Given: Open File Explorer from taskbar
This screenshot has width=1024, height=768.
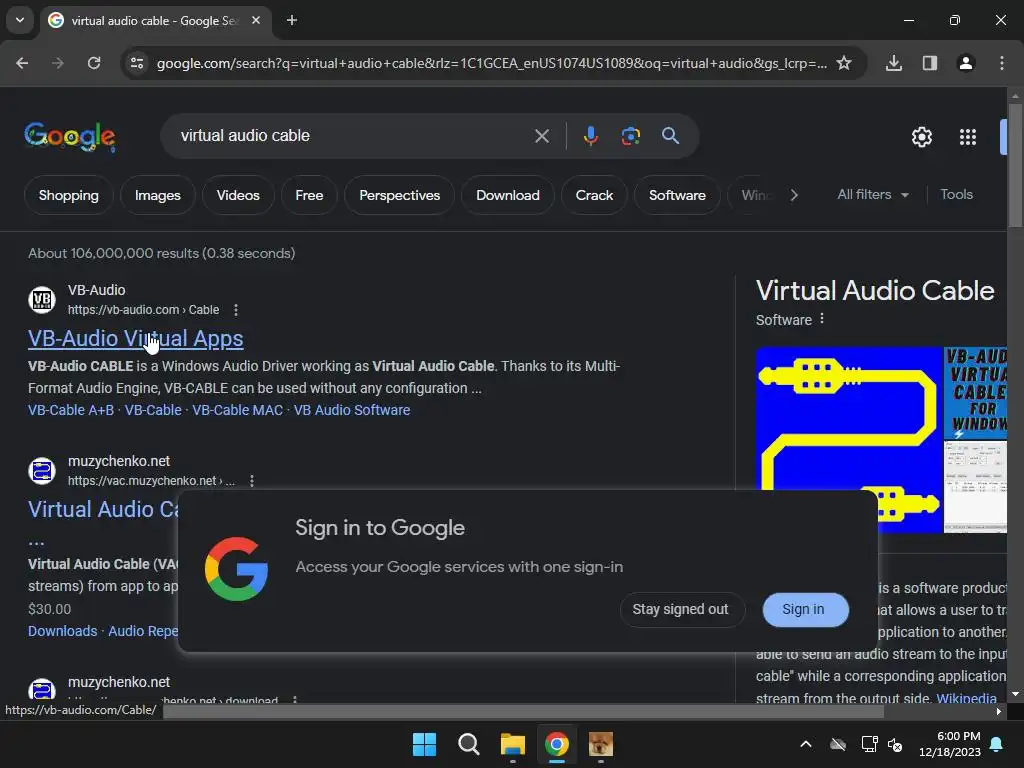Looking at the screenshot, I should 513,744.
